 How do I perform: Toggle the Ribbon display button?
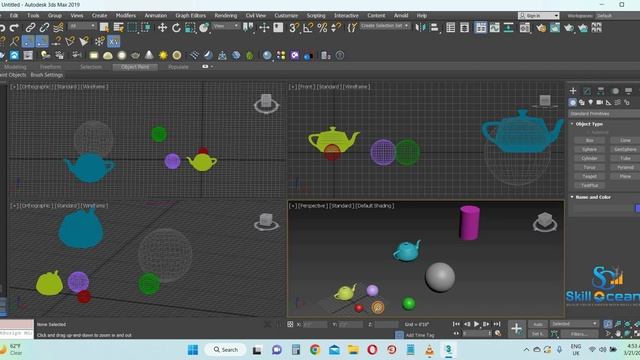point(480,28)
